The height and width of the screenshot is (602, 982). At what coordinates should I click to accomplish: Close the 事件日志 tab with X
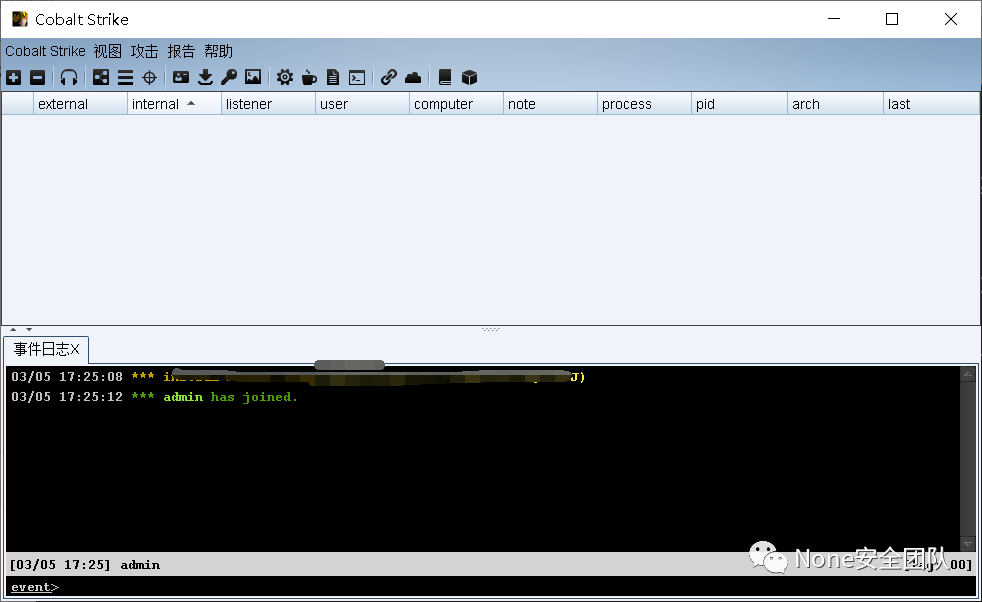[75, 350]
